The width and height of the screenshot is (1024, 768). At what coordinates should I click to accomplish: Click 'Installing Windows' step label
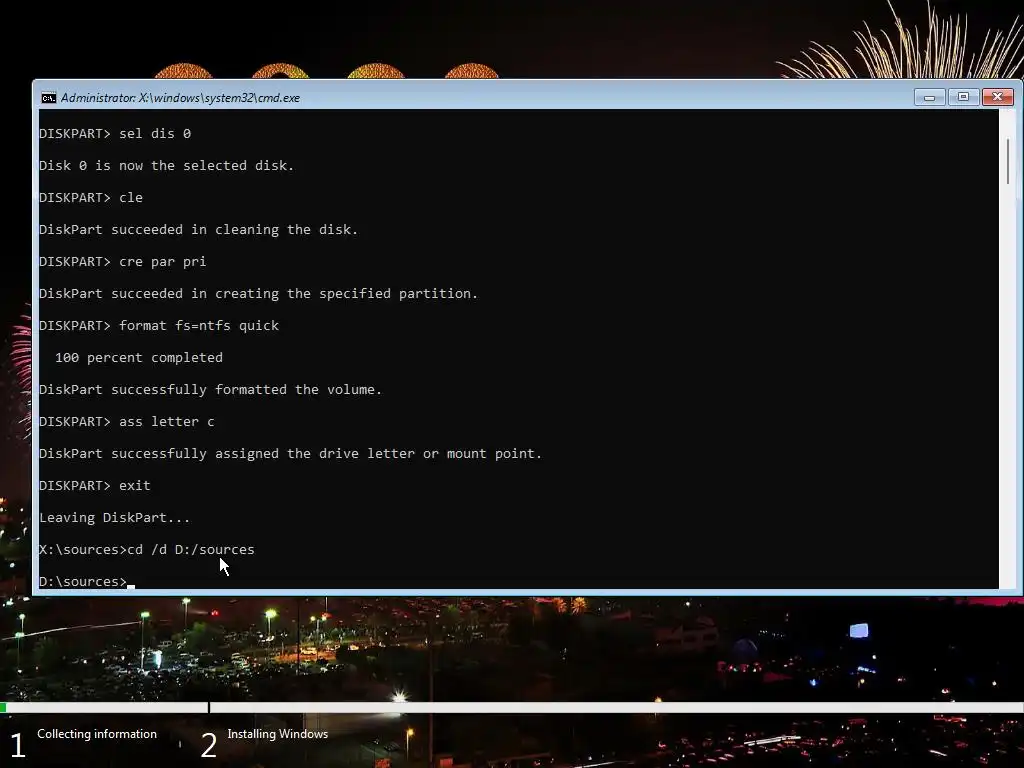pyautogui.click(x=278, y=734)
